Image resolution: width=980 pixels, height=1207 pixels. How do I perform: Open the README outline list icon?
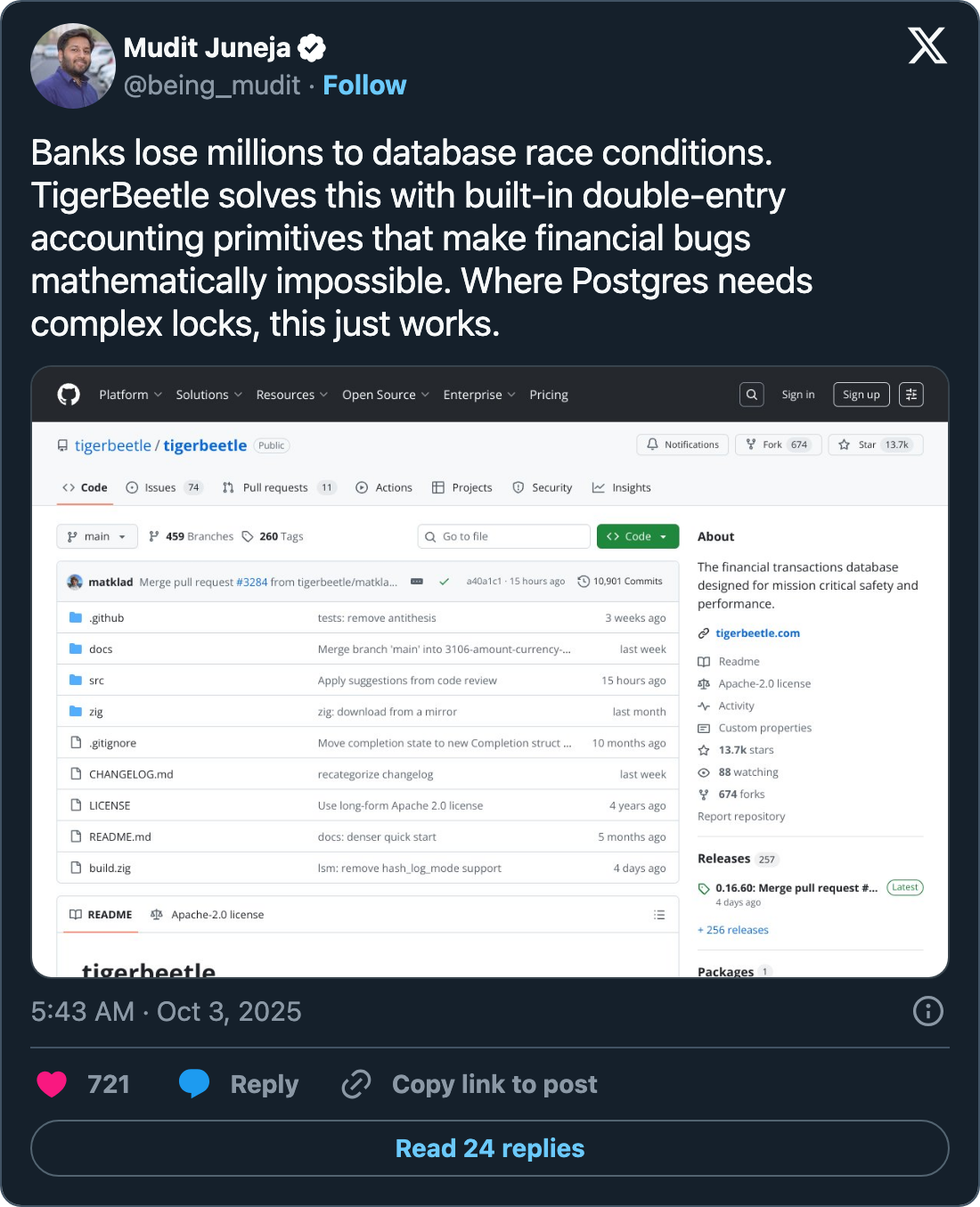pos(659,915)
